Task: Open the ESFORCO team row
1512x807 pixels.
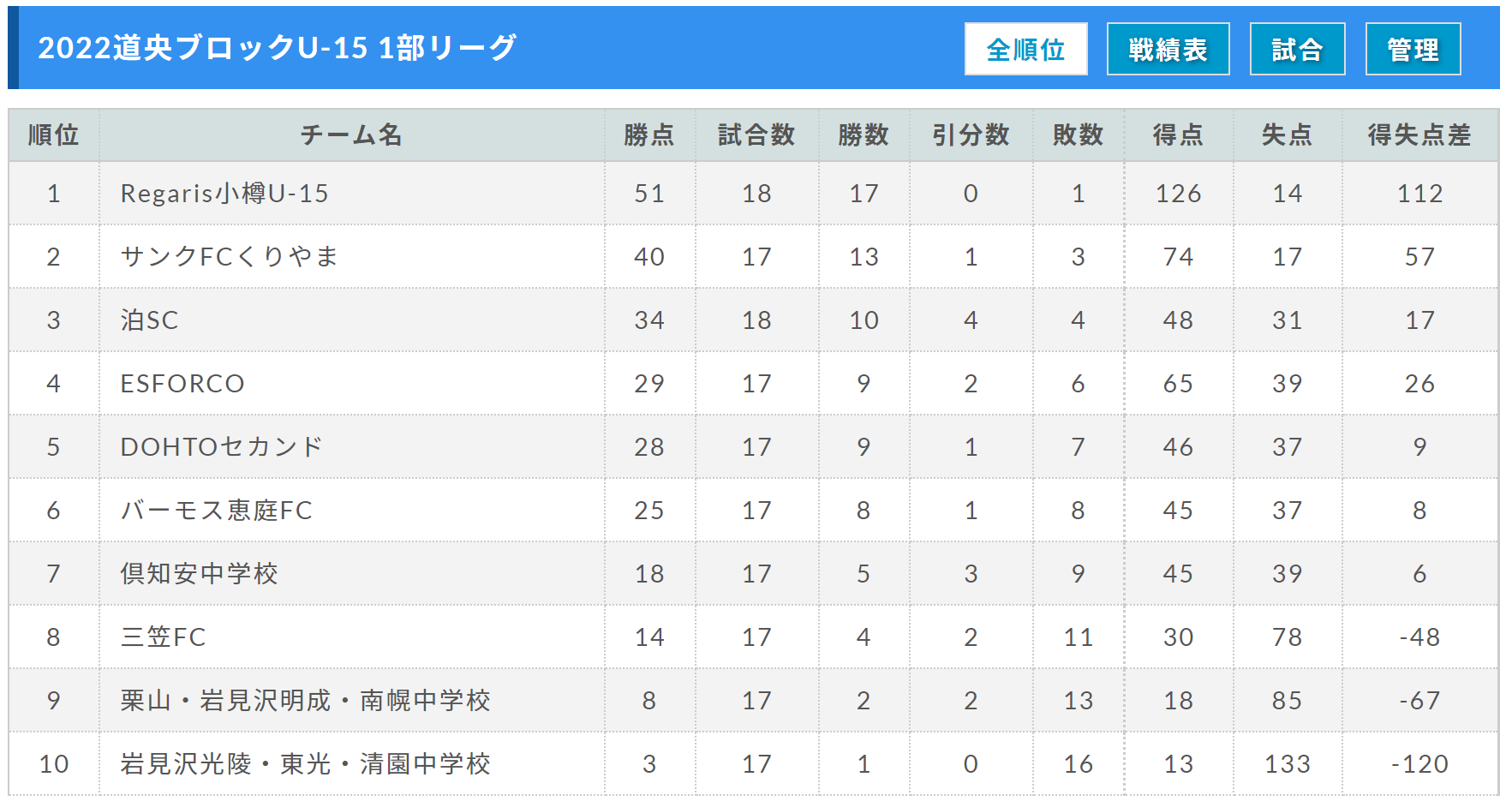Action: coord(753,384)
